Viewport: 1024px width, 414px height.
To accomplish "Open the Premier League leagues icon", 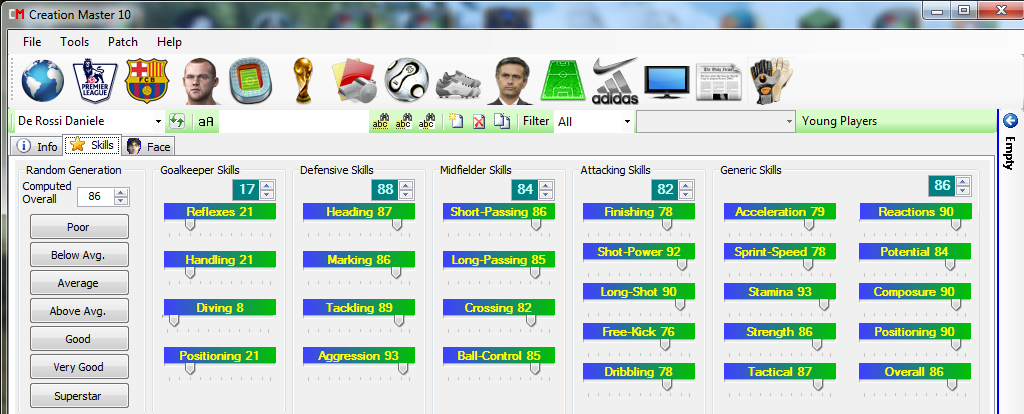I will pos(95,80).
